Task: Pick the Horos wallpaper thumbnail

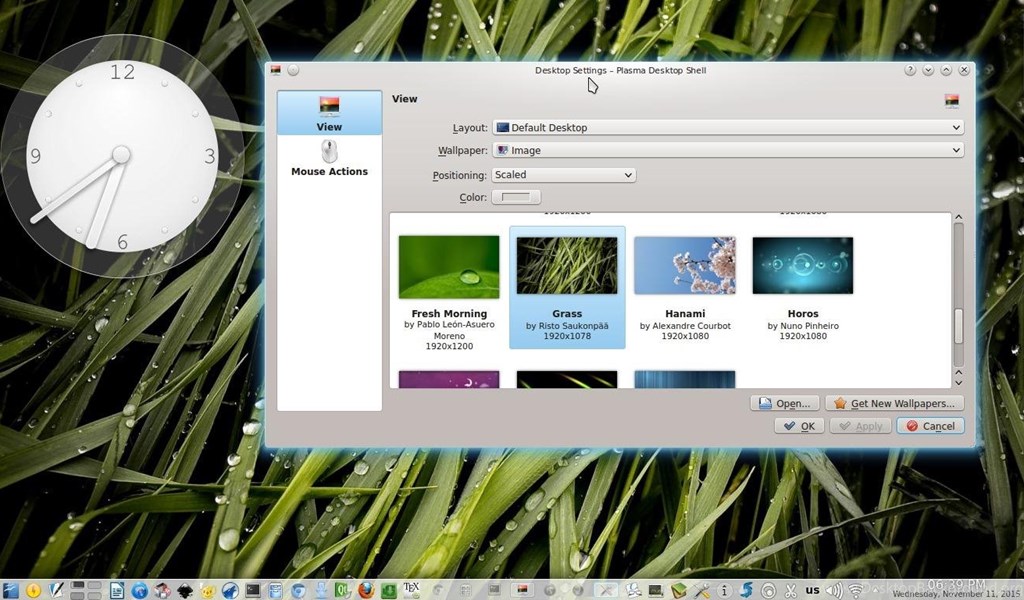Action: pyautogui.click(x=802, y=267)
